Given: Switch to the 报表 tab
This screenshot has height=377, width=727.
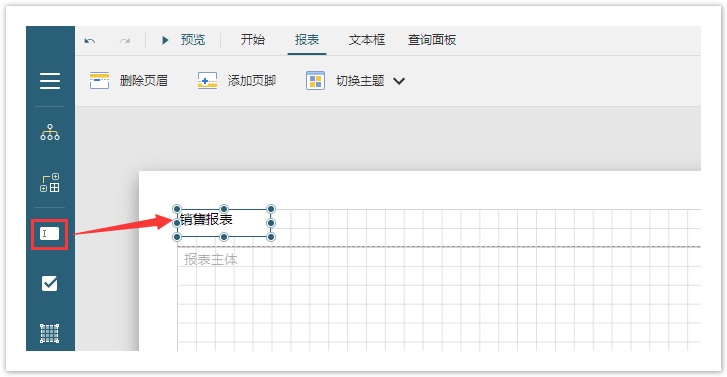Looking at the screenshot, I should tap(307, 40).
